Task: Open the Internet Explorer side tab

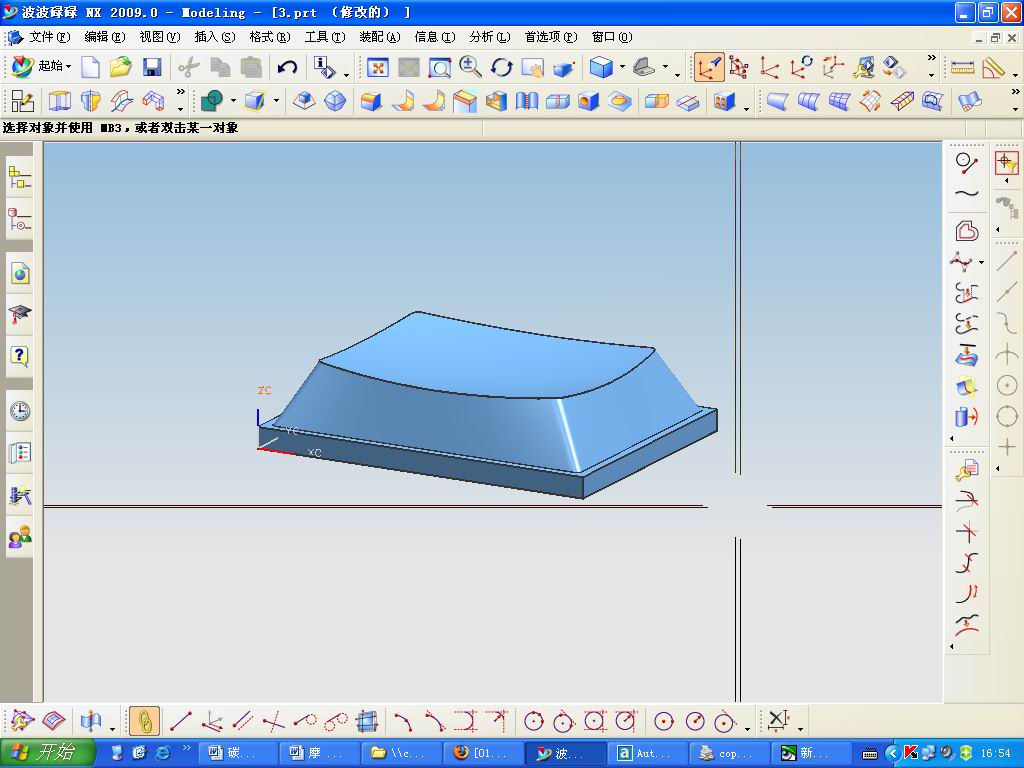Action: point(20,274)
